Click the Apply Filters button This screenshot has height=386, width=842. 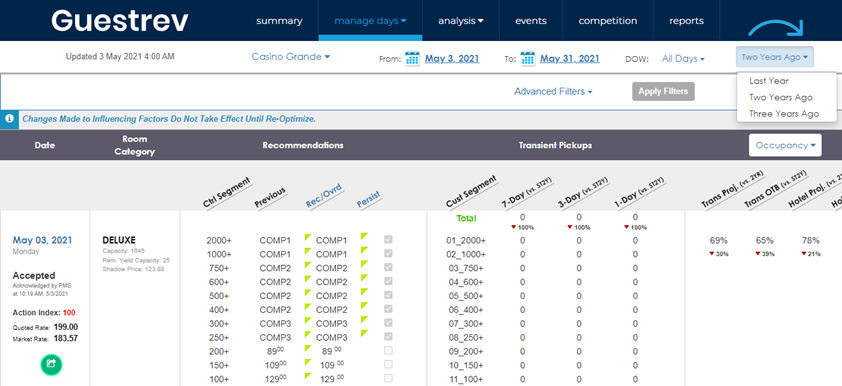click(663, 91)
